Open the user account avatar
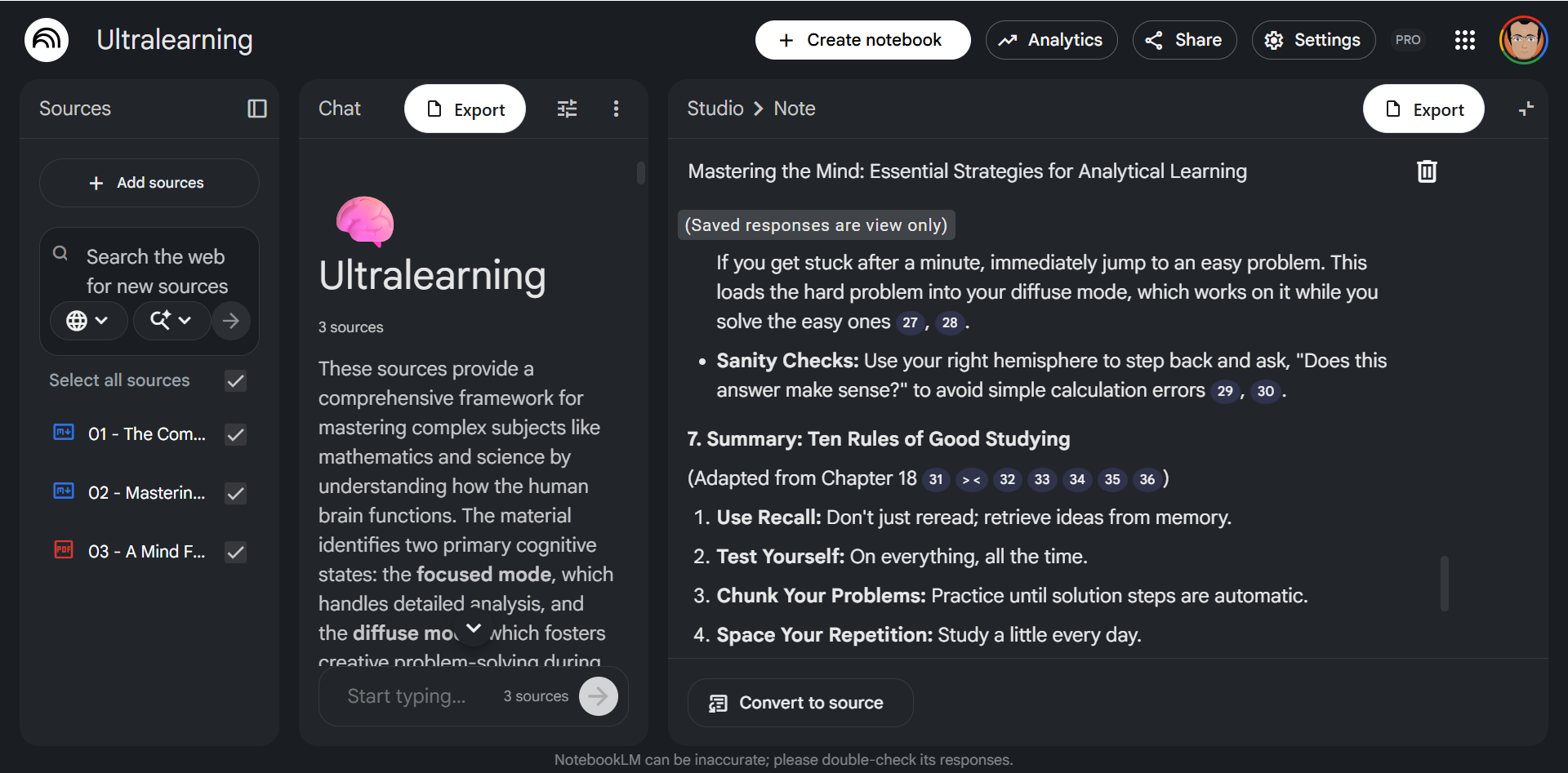The height and width of the screenshot is (773, 1568). coord(1523,40)
